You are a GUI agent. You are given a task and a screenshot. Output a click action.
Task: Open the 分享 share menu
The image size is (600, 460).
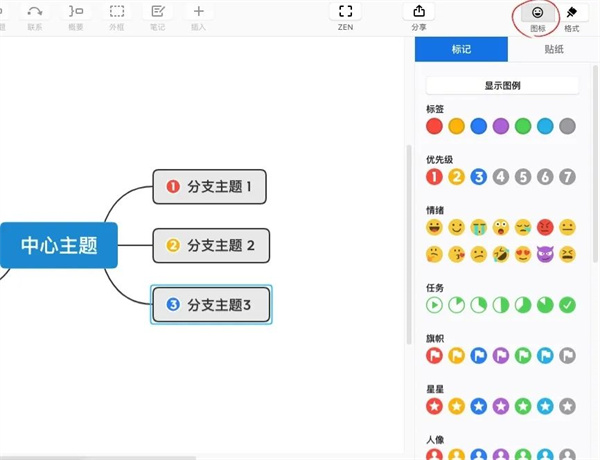tap(418, 15)
